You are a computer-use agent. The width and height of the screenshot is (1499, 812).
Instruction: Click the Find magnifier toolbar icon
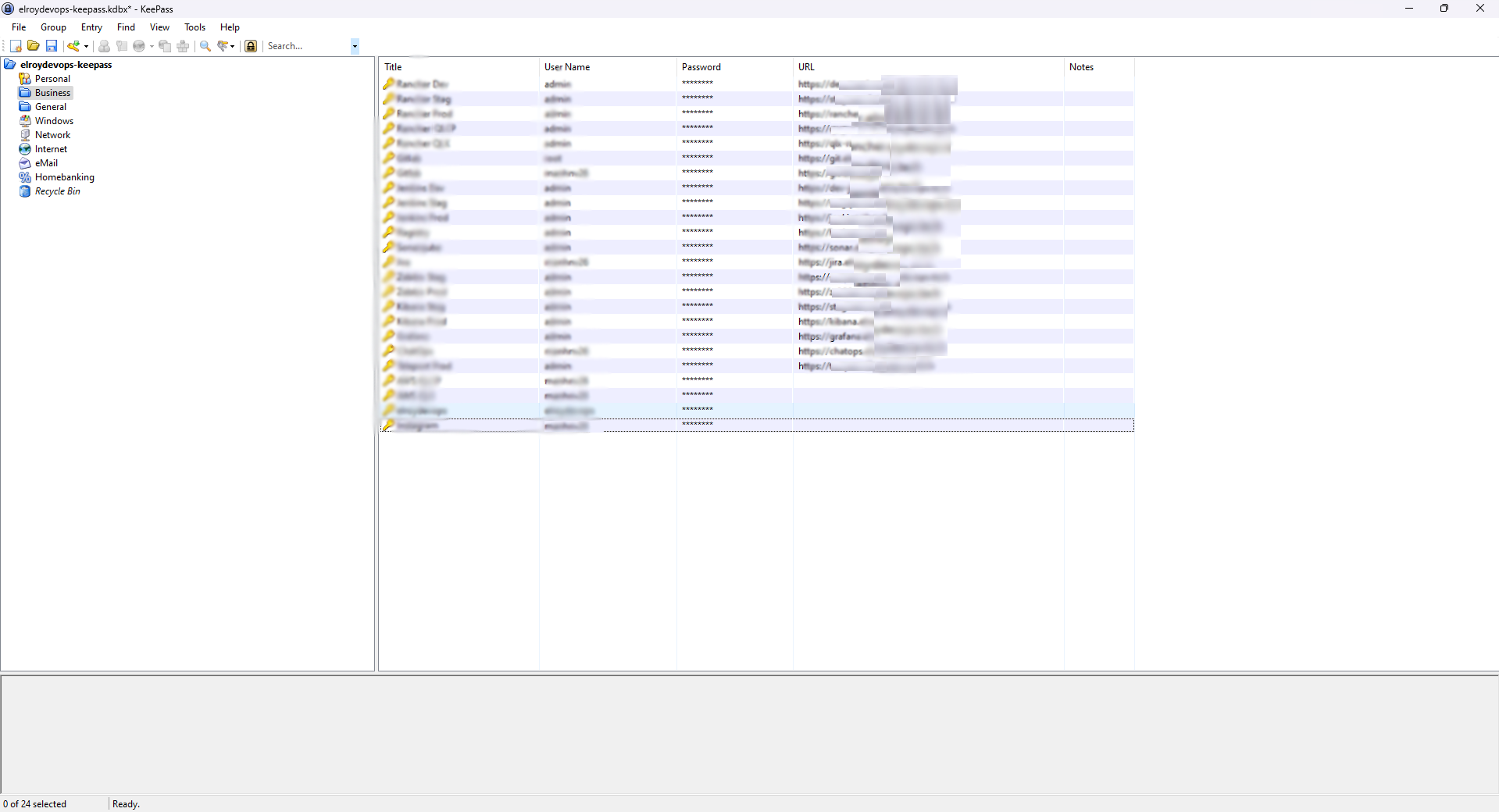[205, 46]
